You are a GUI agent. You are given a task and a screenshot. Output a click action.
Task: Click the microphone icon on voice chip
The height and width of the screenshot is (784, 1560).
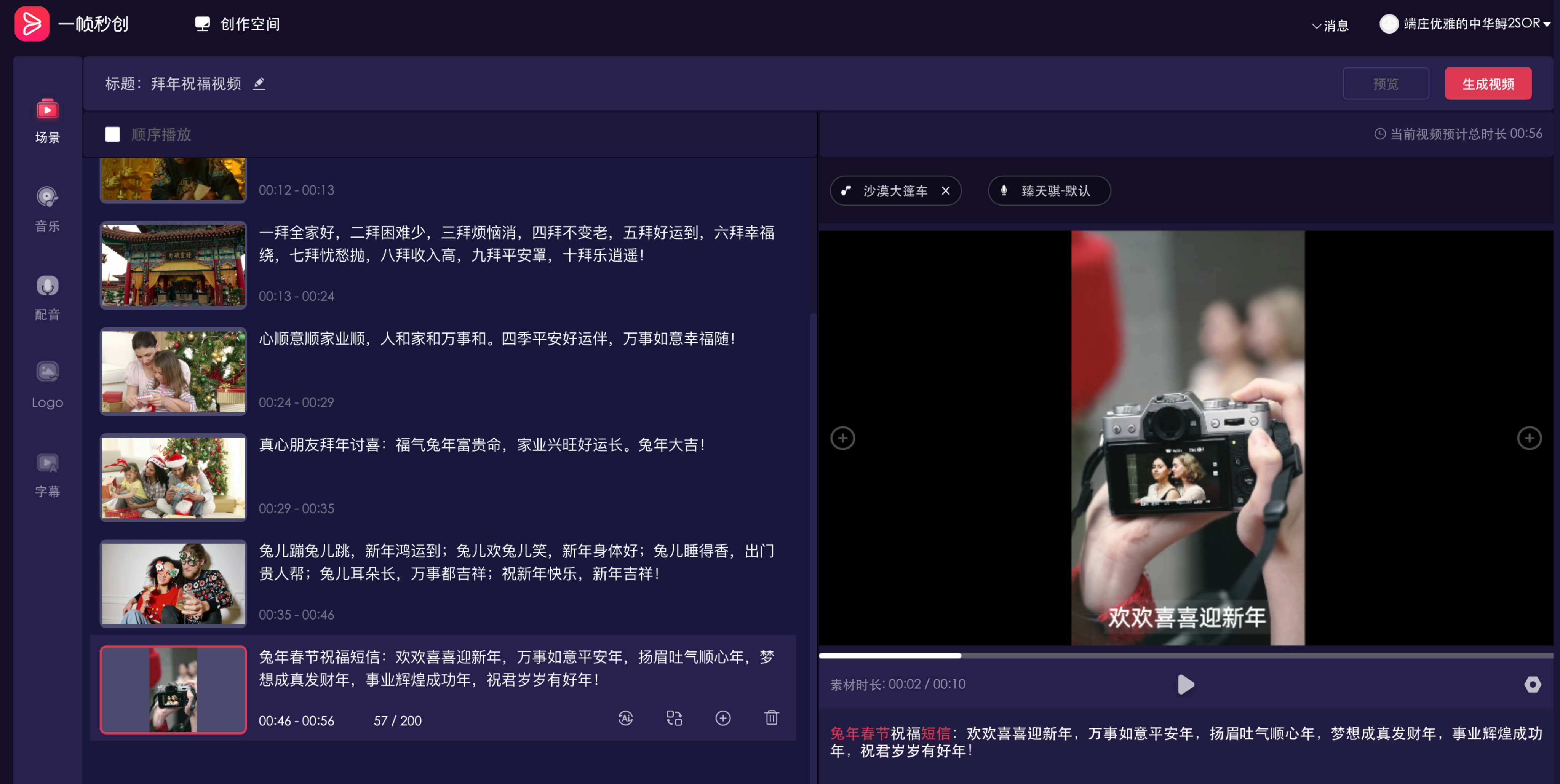click(x=1004, y=191)
